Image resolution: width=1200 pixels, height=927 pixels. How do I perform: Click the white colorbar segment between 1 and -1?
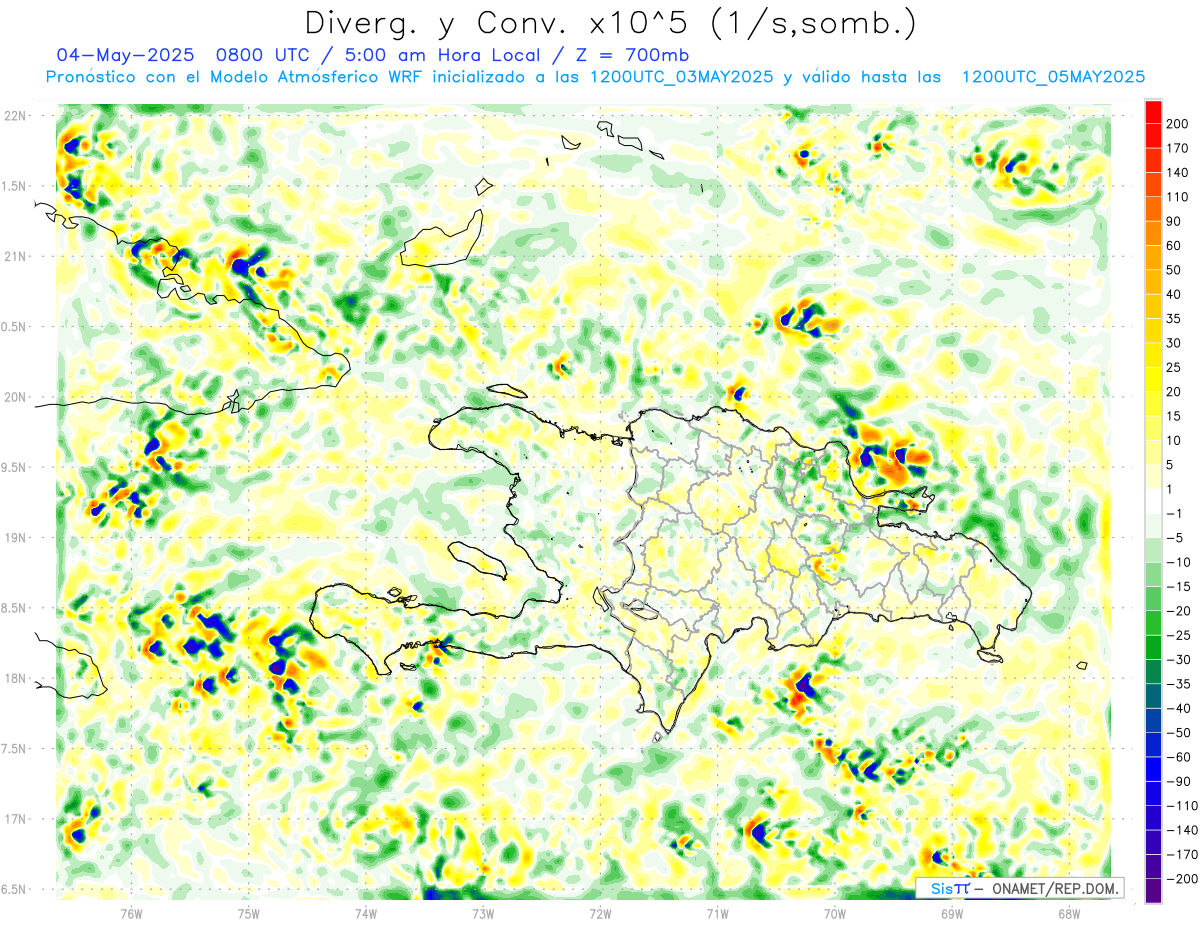tap(1153, 501)
